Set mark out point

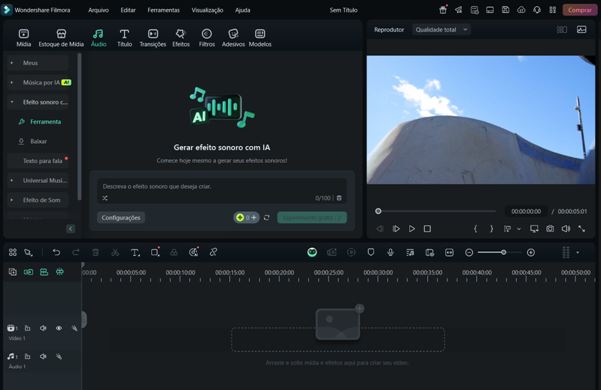(491, 229)
